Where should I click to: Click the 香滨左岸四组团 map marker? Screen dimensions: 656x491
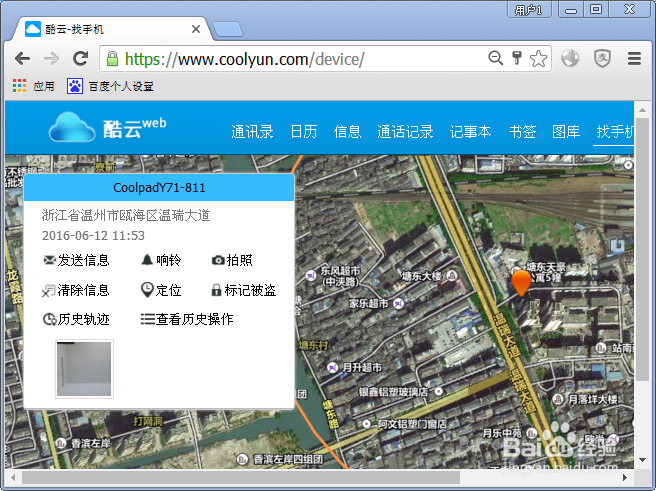[x=243, y=459]
